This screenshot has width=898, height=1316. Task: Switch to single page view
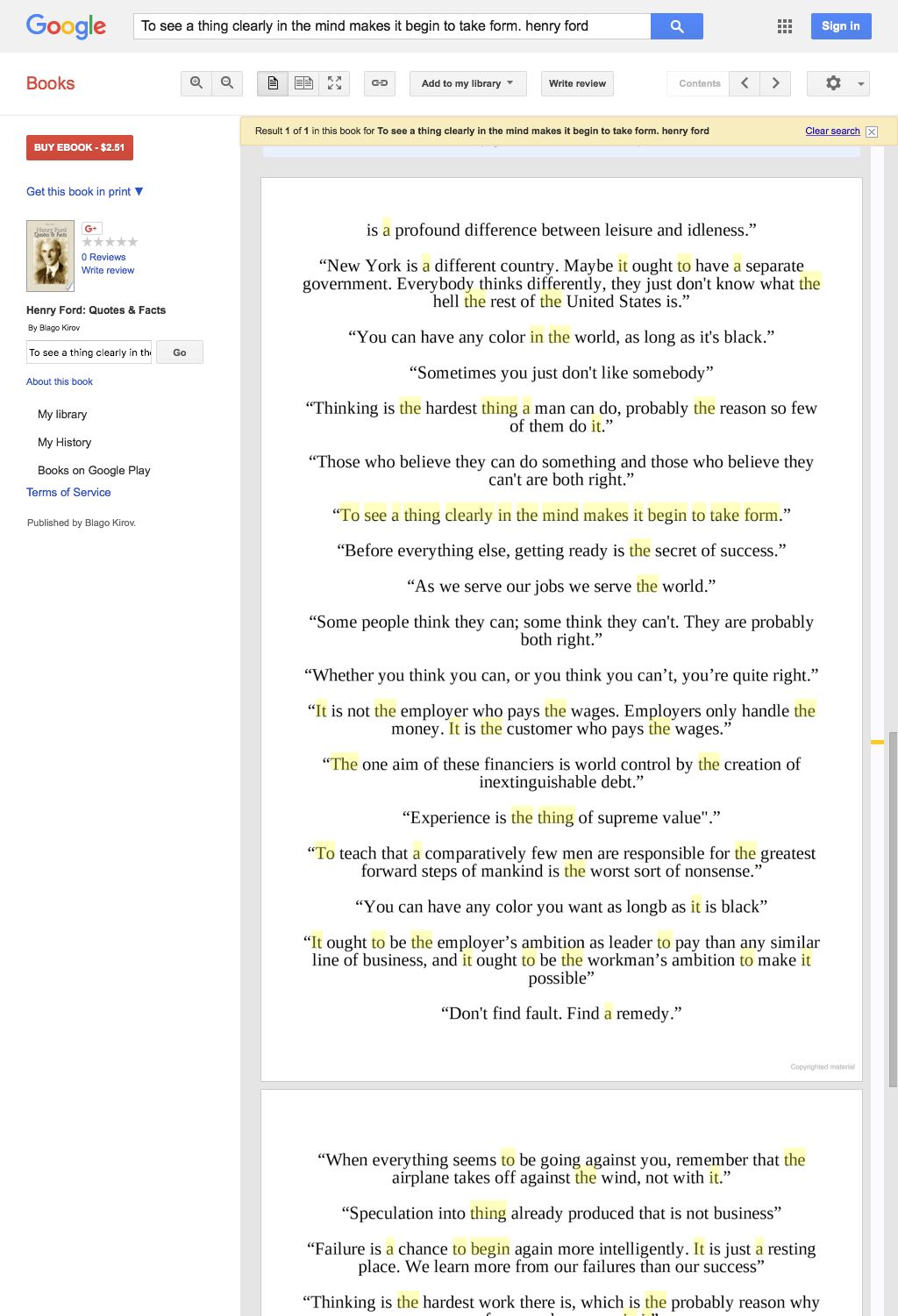click(x=273, y=83)
